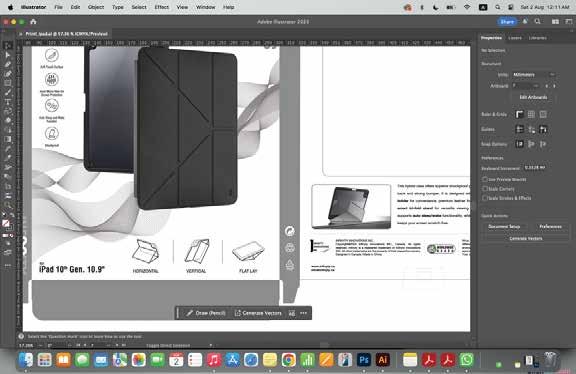Click the Draw (Pencil) taskbar button
Viewport: 576px width, 374px height.
(206, 313)
